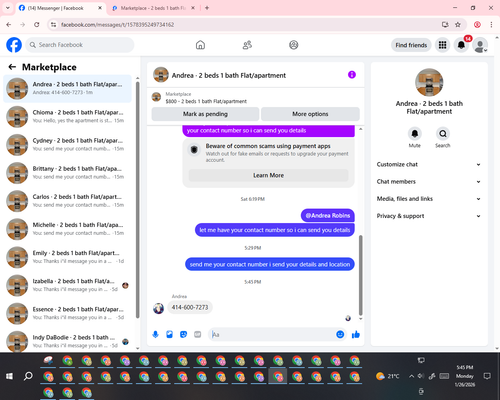Open Chioma conversation in the list

67,117
